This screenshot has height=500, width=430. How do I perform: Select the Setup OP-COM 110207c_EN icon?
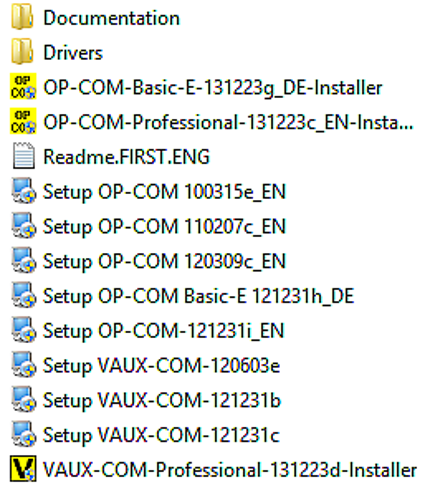(23, 226)
